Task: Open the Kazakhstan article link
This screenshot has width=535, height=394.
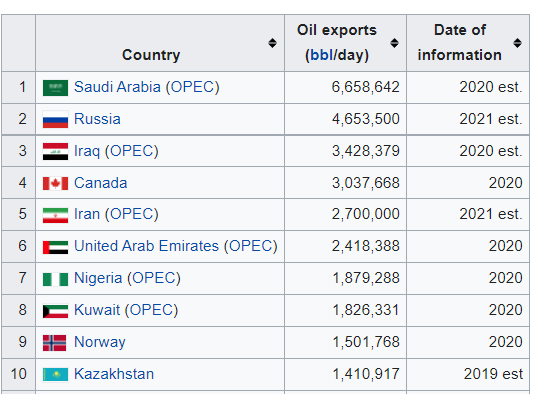Action: click(114, 374)
